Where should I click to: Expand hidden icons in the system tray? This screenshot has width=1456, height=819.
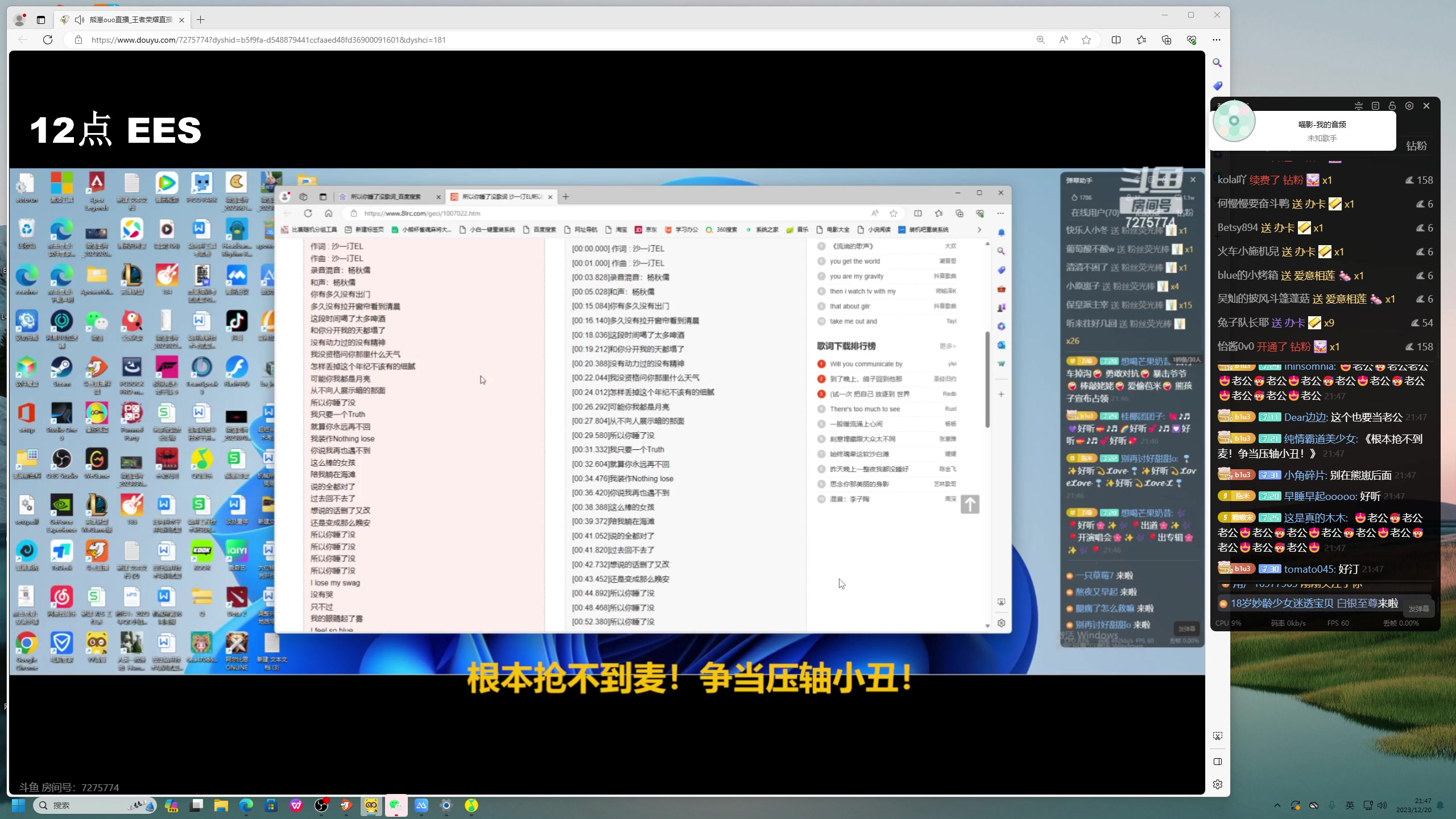coord(1277,806)
